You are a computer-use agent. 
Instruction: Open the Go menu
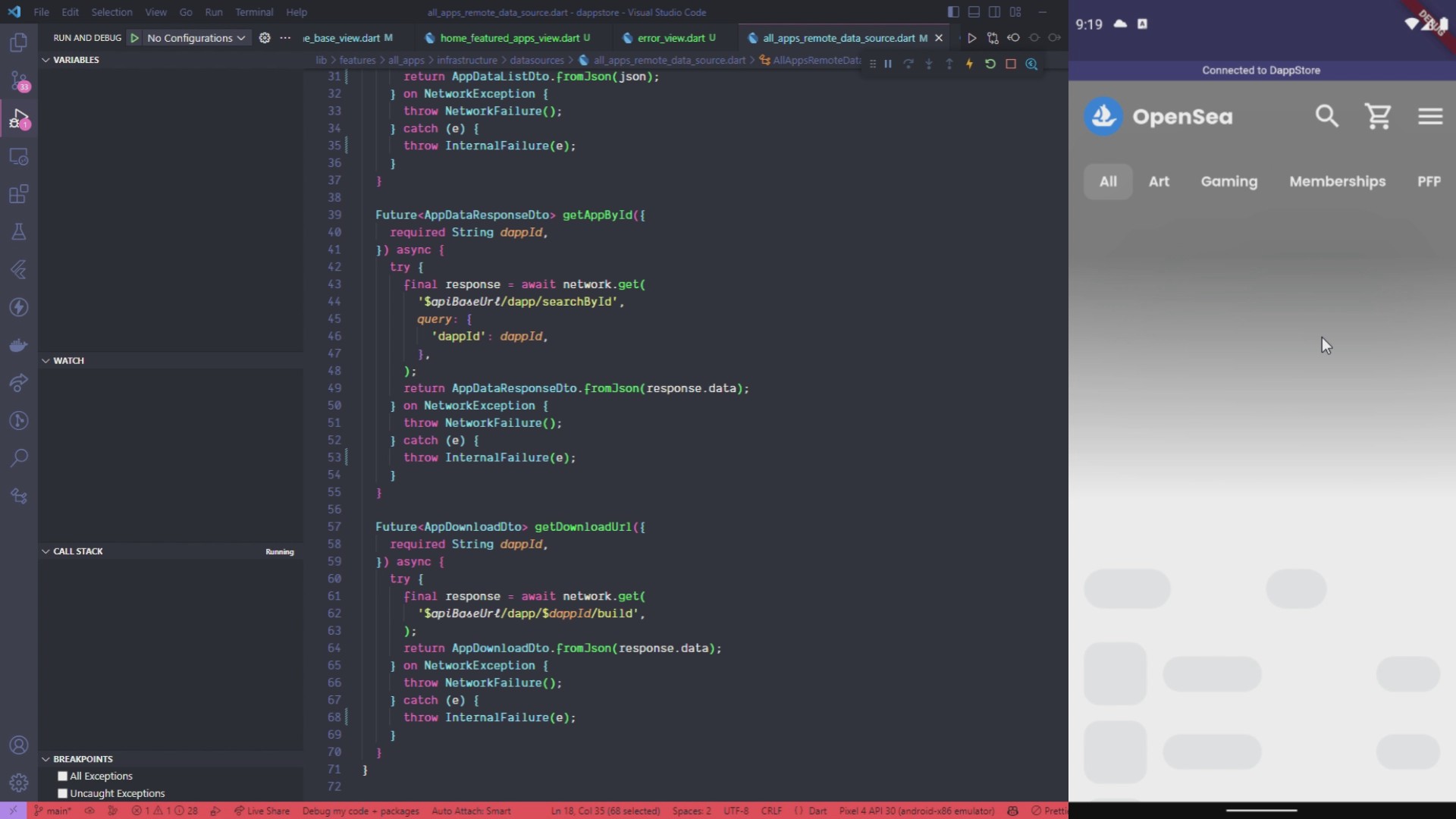pyautogui.click(x=186, y=12)
